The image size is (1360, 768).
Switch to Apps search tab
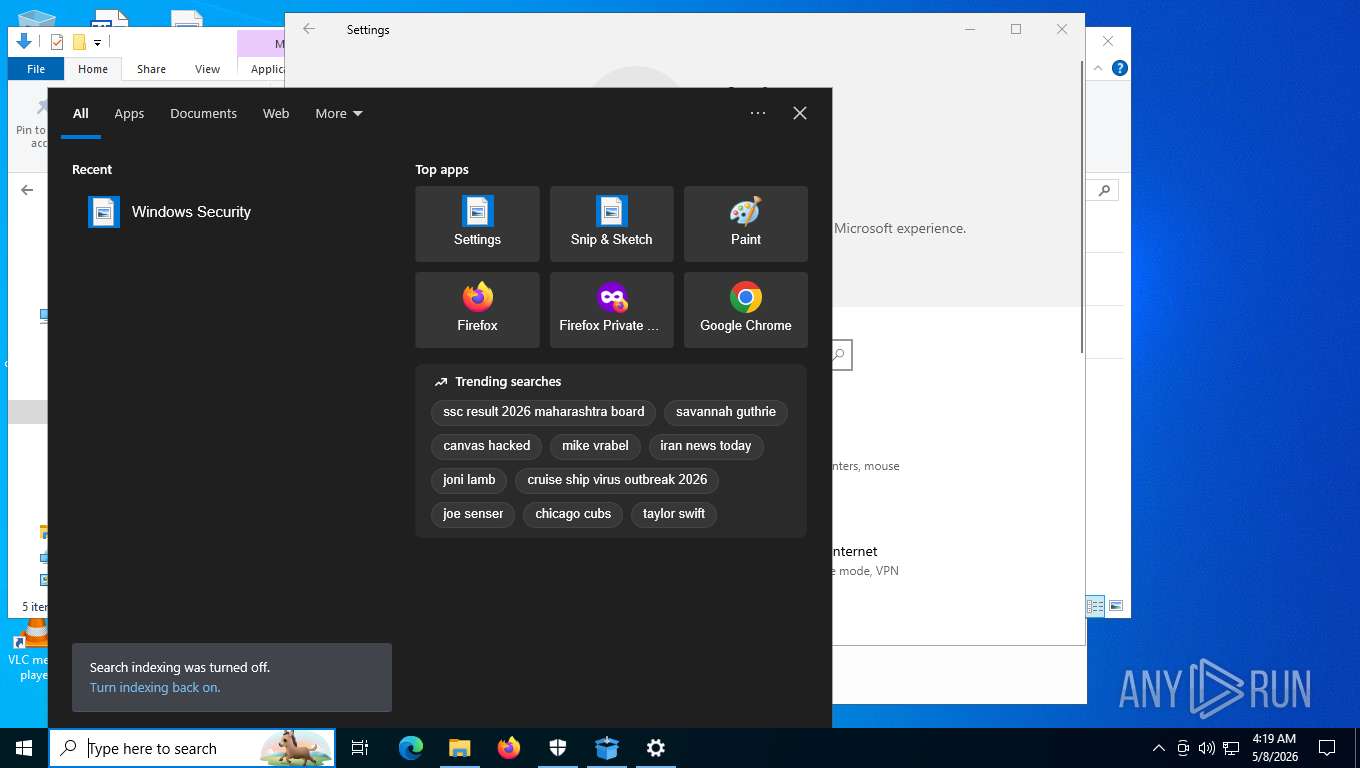click(129, 113)
